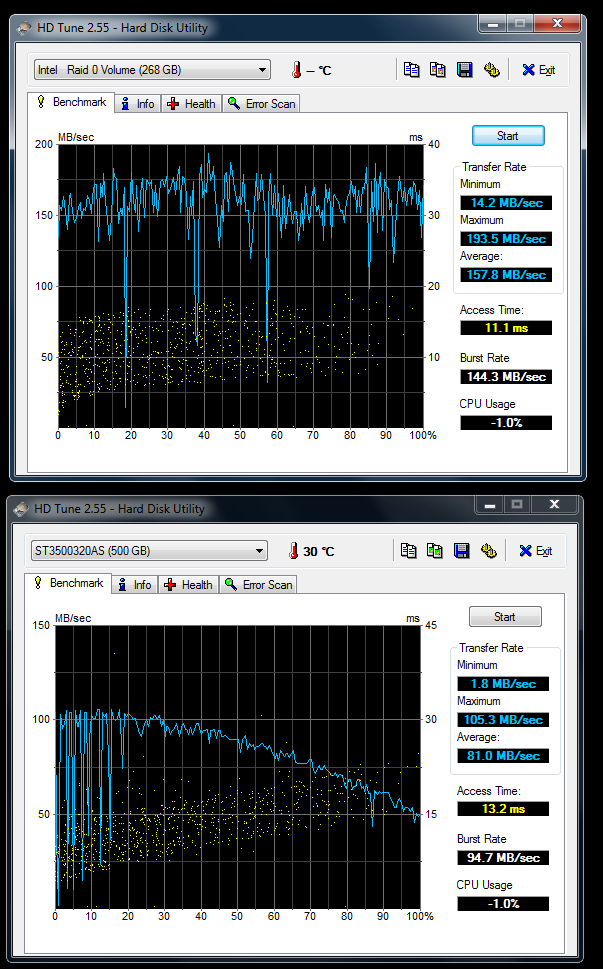The image size is (603, 969).
Task: Click floppy save icon in Intel Raid window
Action: tap(464, 70)
